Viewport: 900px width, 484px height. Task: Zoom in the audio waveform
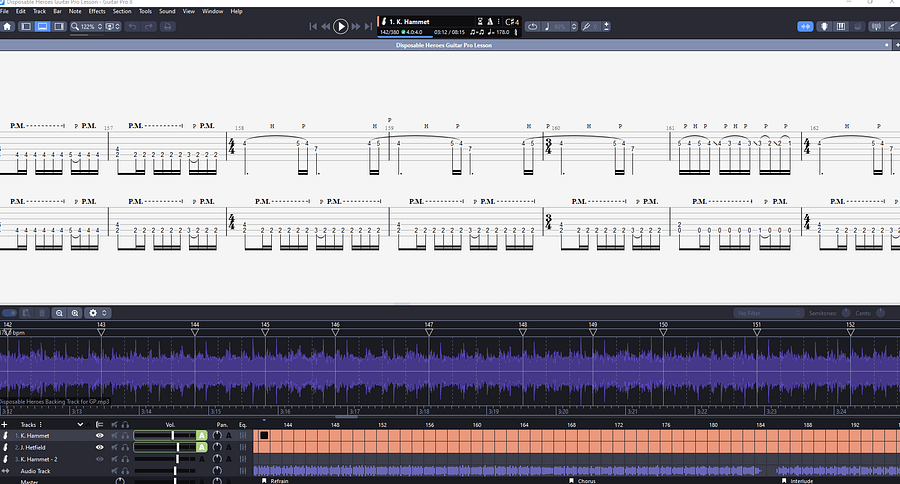tap(75, 313)
